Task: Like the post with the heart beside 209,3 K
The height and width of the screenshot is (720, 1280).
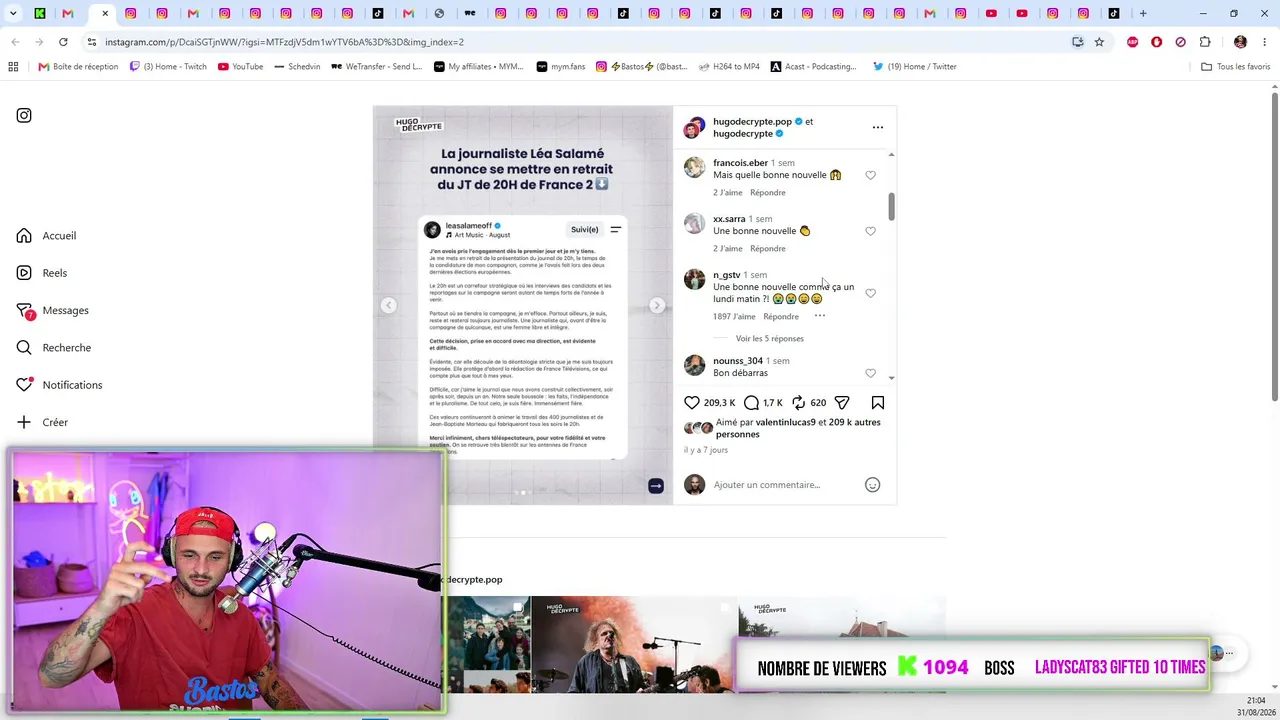Action: 692,403
